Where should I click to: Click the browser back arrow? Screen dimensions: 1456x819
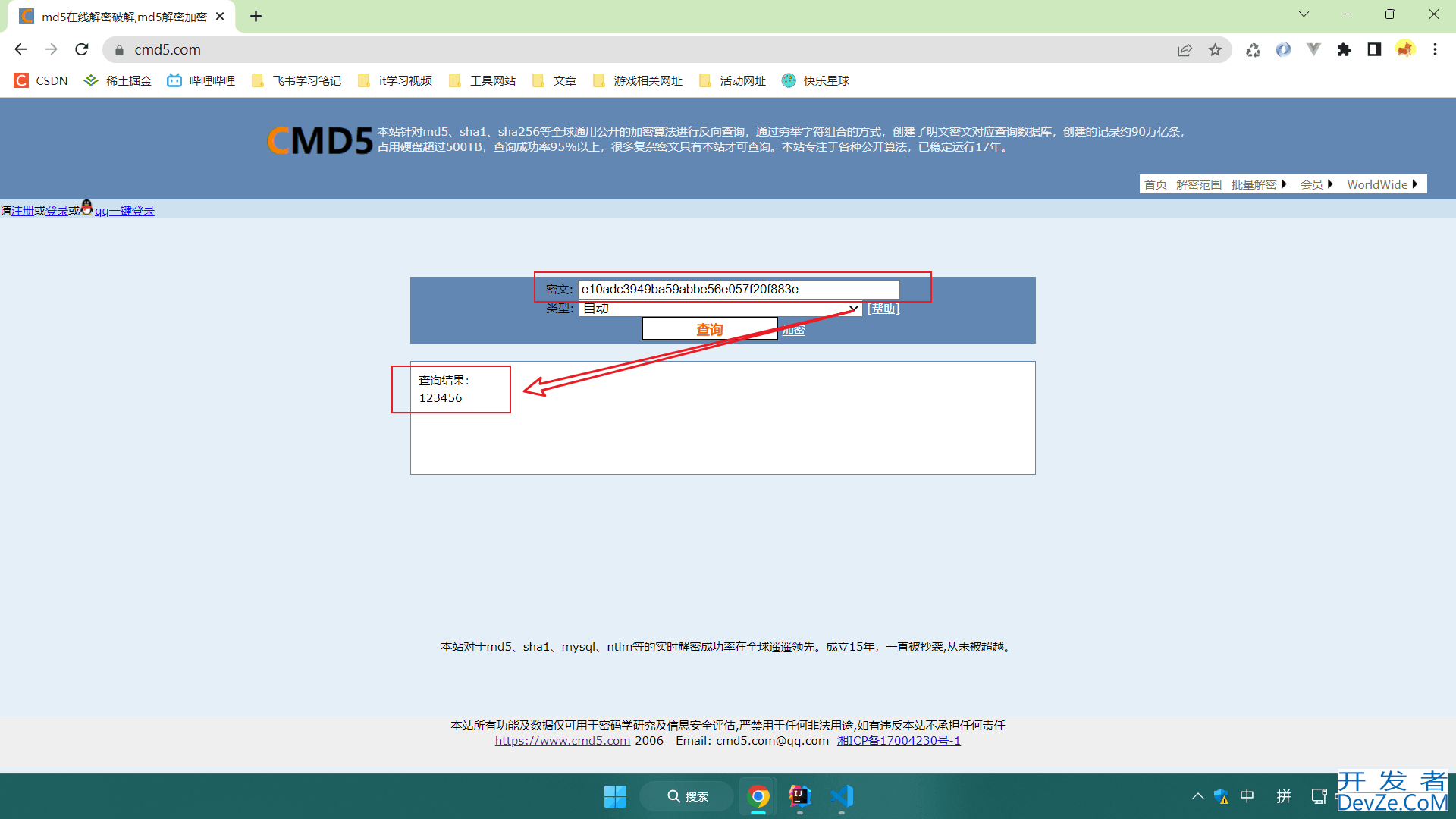(x=20, y=49)
